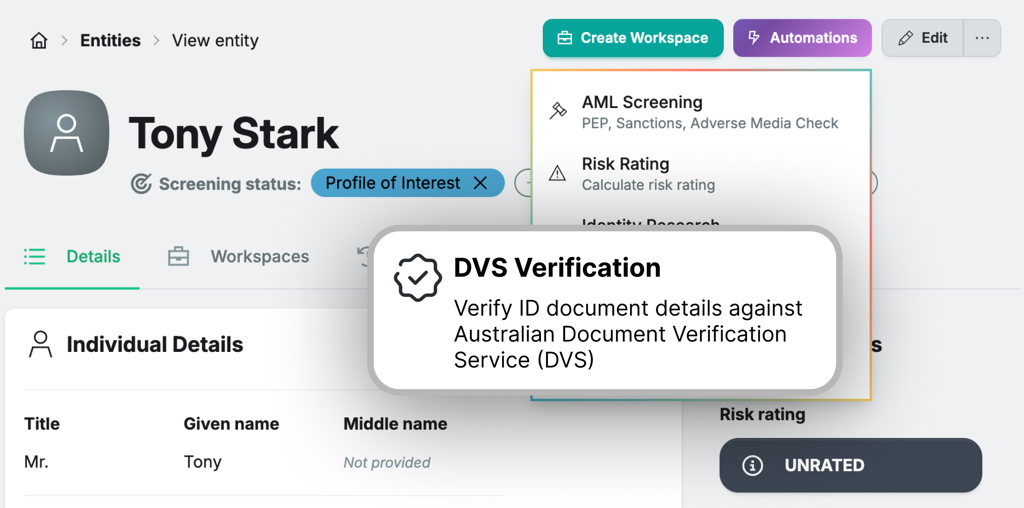This screenshot has height=508, width=1024.
Task: Select AML Screening automation
Action: 701,112
